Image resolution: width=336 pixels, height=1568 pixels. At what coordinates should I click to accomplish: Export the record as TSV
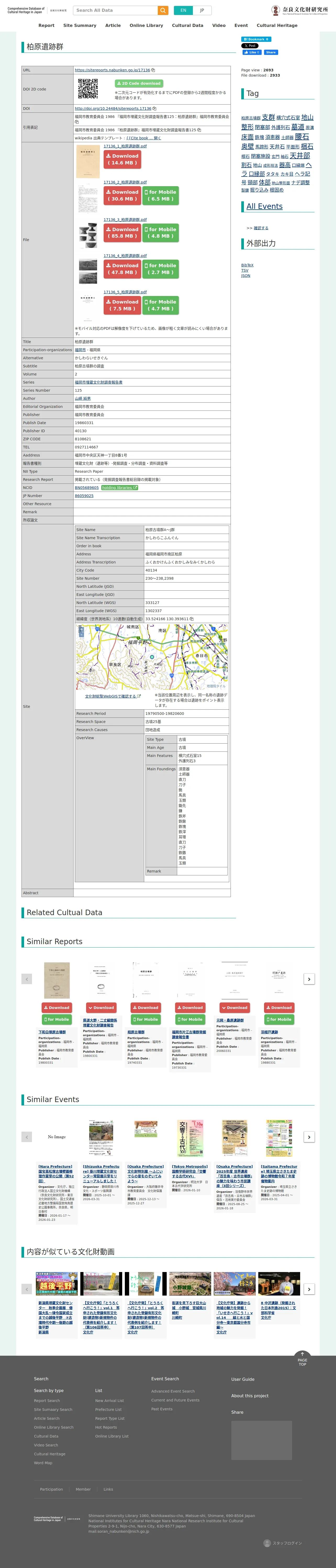click(244, 270)
